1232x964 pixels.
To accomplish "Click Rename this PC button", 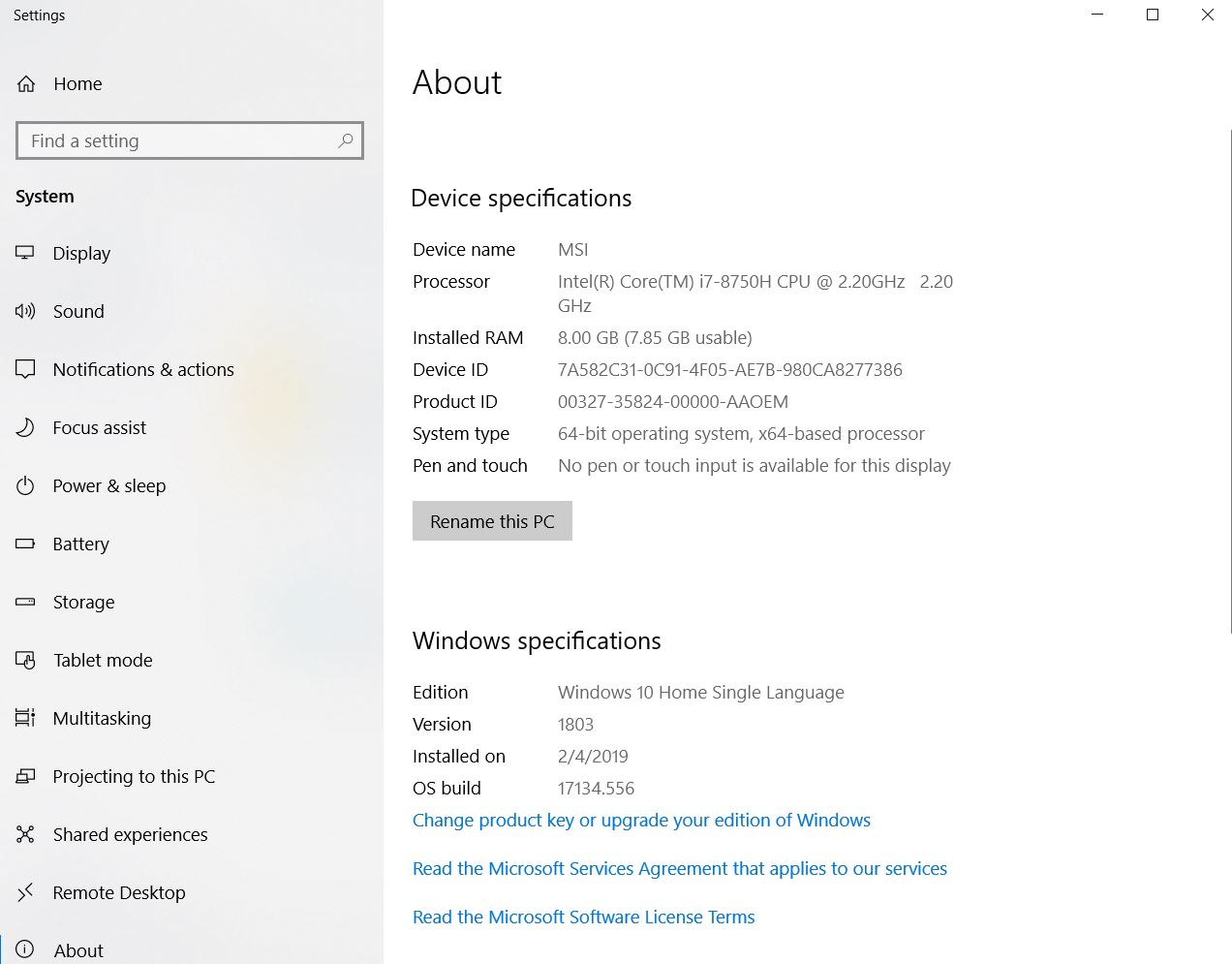I will tap(492, 521).
